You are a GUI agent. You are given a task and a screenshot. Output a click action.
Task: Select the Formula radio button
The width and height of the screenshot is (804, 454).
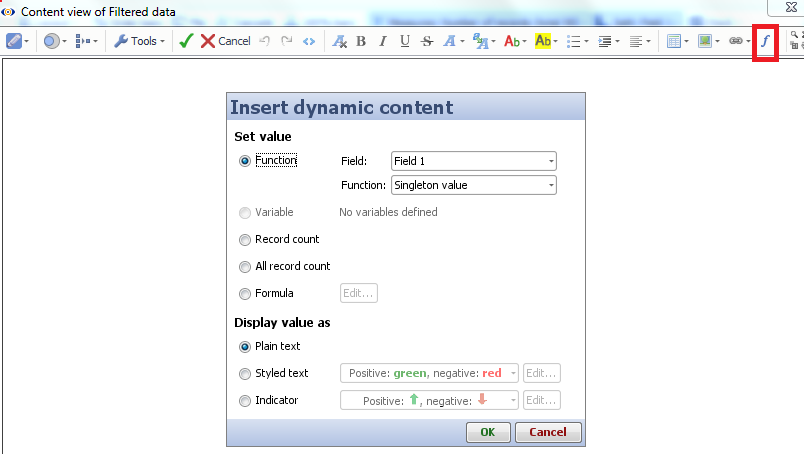245,294
